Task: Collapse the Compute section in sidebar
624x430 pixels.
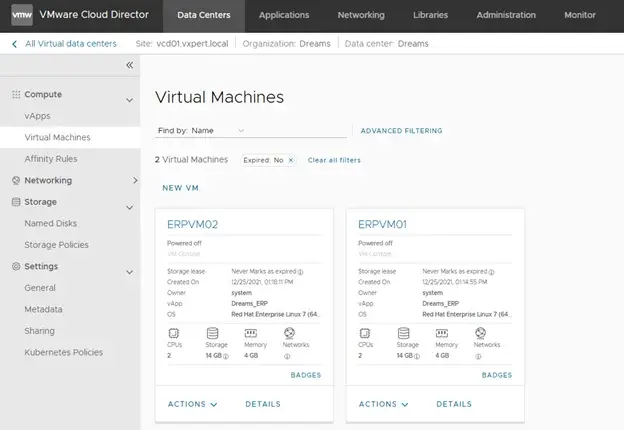Action: click(x=129, y=100)
